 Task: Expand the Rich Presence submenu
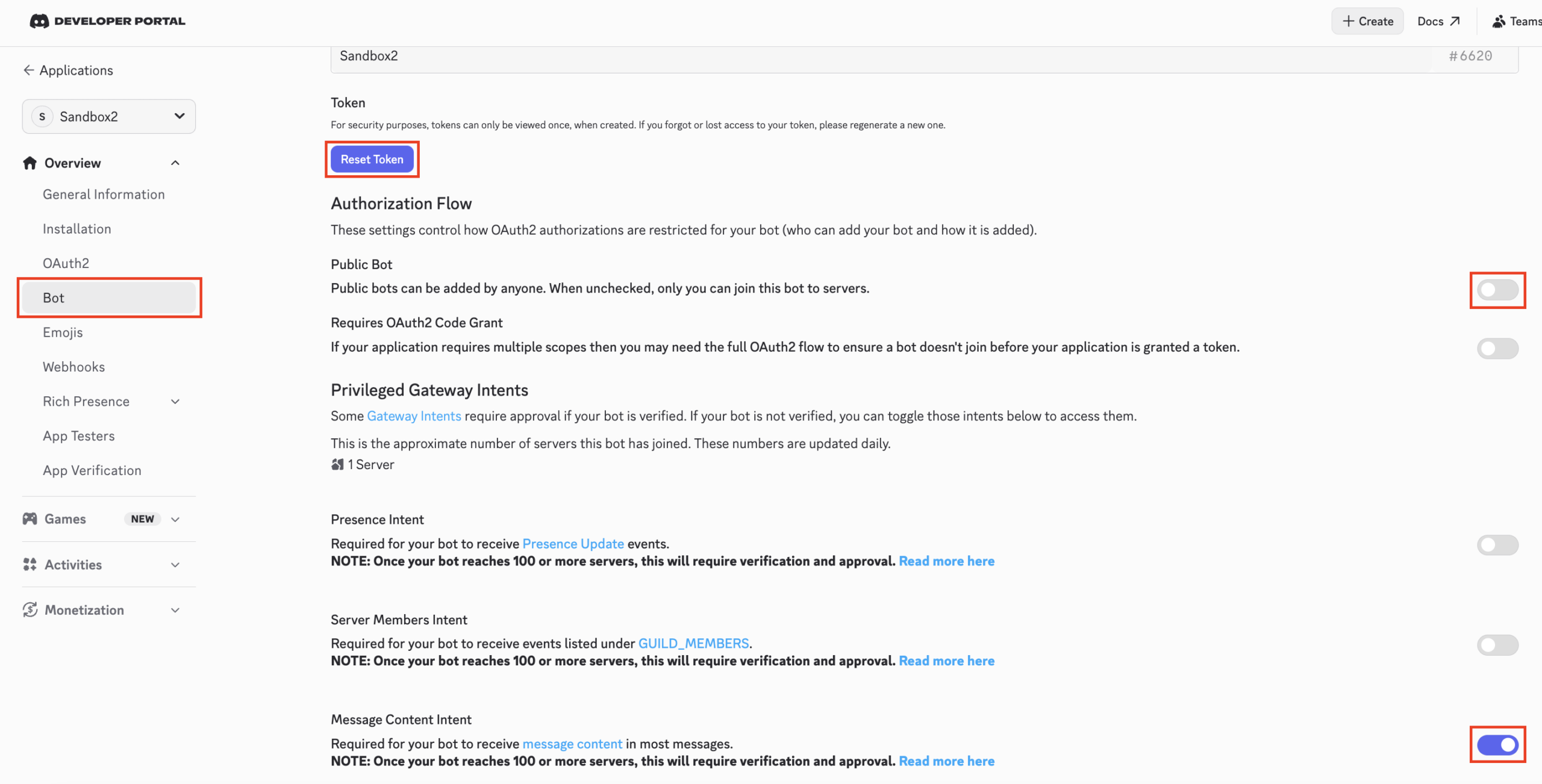pos(175,402)
